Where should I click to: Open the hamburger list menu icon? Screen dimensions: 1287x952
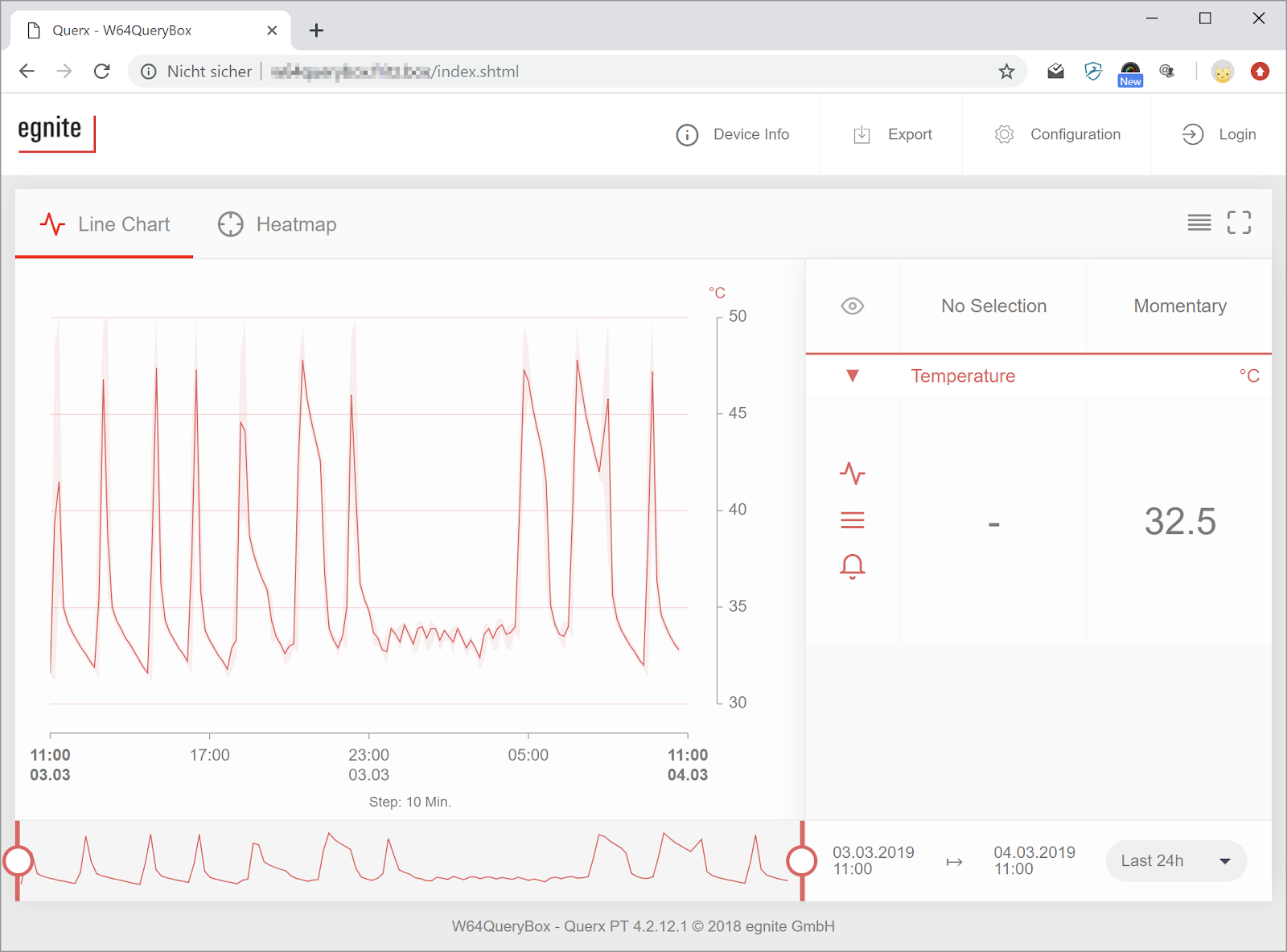click(x=1199, y=223)
